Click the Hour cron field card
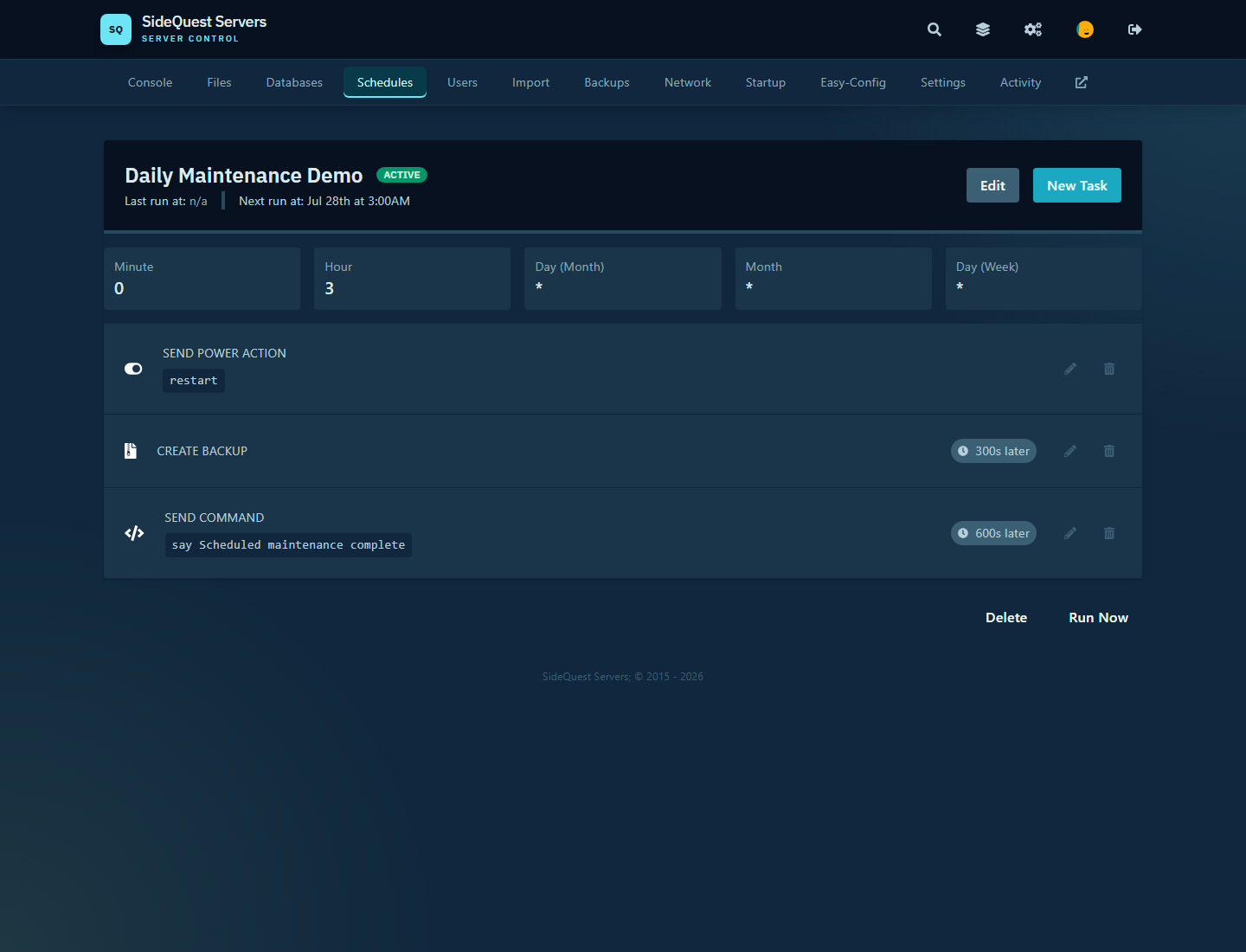 pos(413,279)
